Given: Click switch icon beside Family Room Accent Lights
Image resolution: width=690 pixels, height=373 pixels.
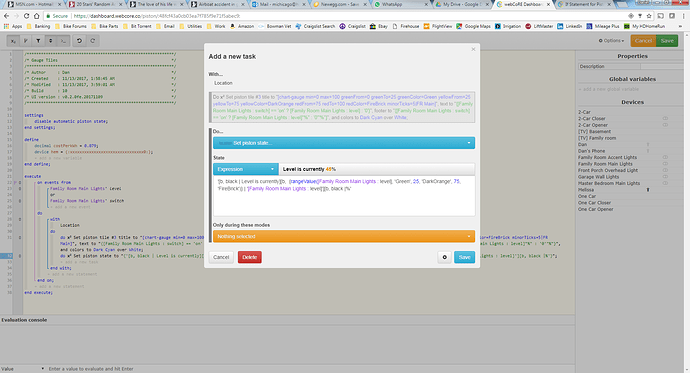Looking at the screenshot, I should click(665, 157).
